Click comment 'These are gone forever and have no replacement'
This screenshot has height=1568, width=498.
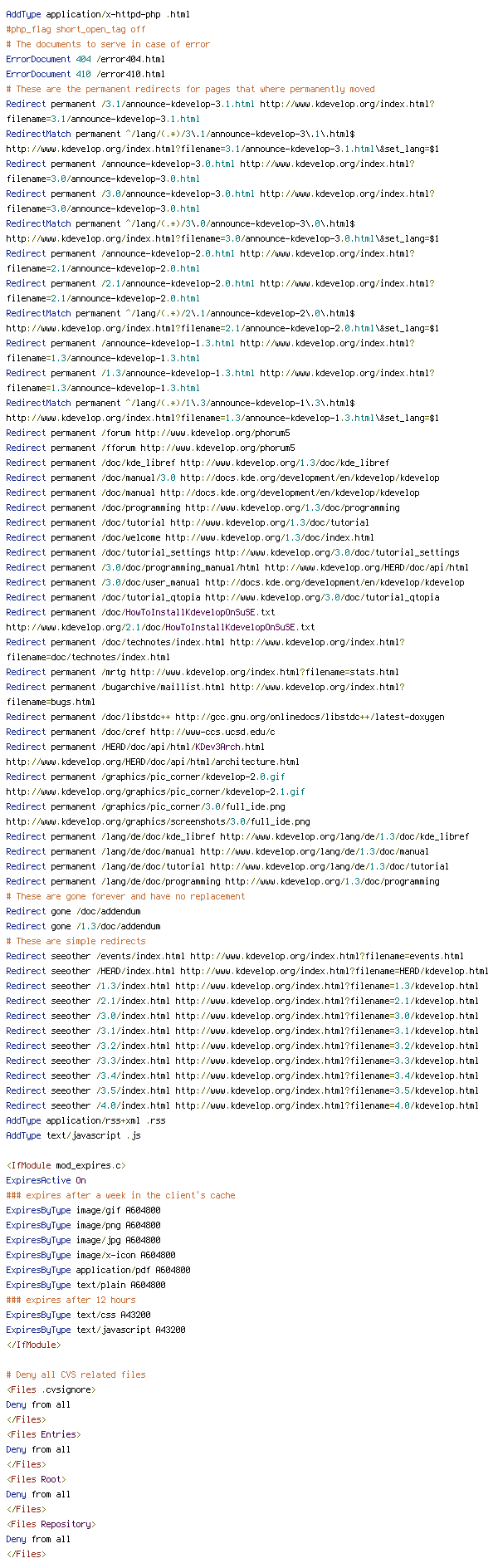coord(125,896)
